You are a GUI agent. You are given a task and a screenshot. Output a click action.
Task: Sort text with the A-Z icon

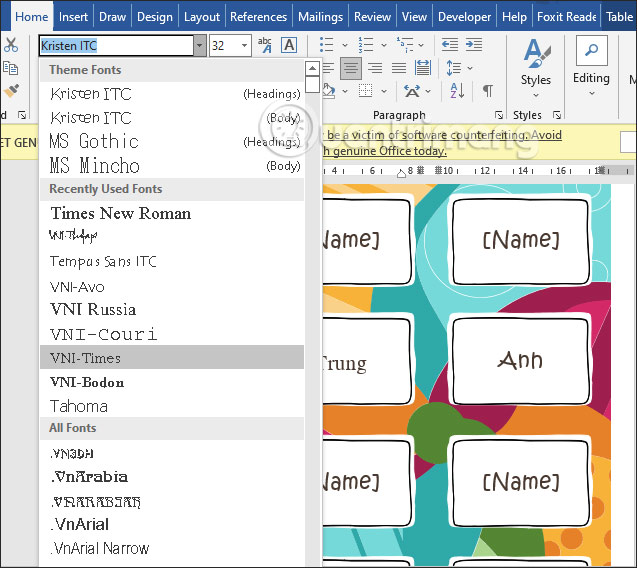457,91
